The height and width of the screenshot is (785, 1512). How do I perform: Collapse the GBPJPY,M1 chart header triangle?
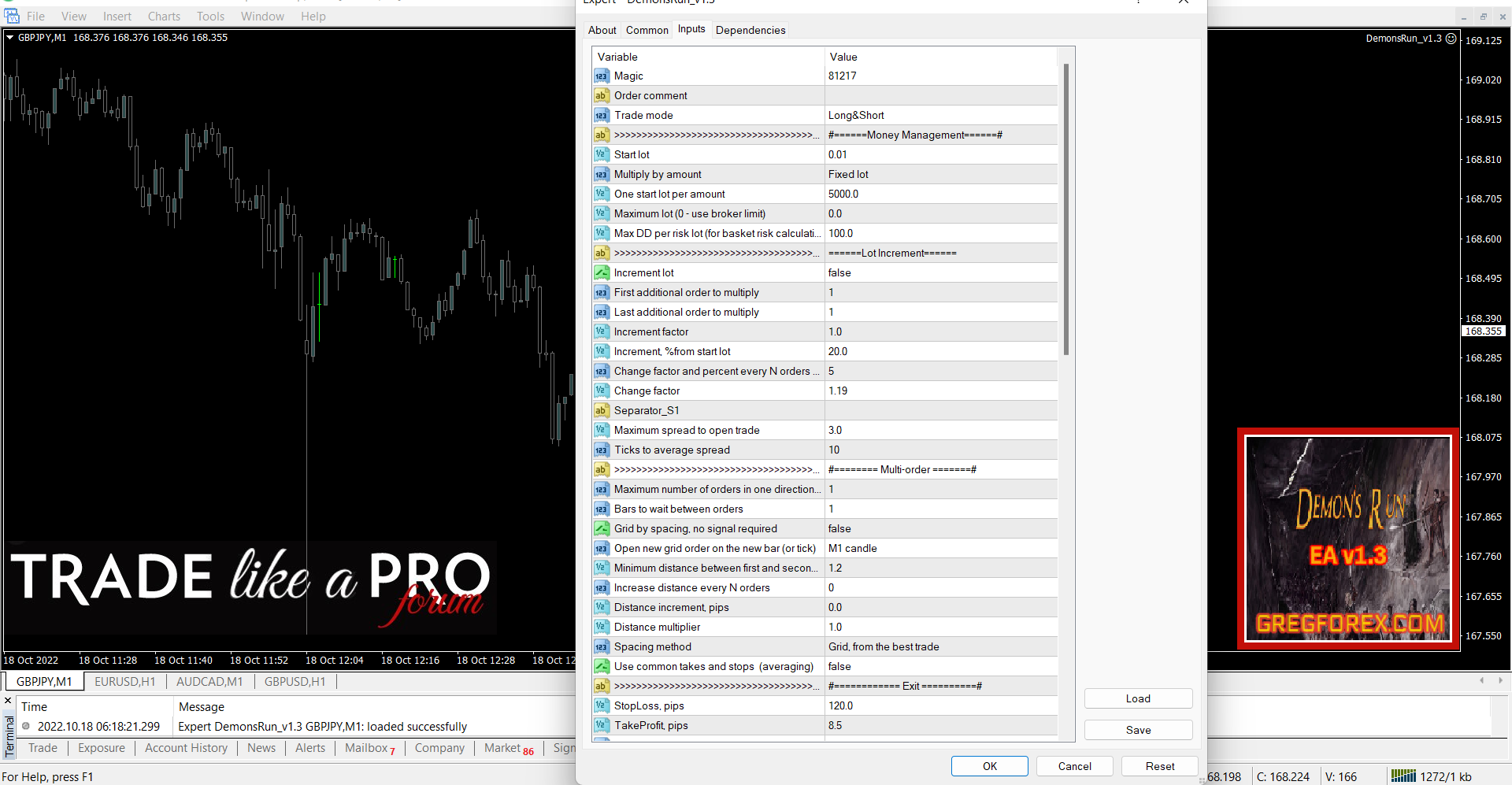coord(9,37)
